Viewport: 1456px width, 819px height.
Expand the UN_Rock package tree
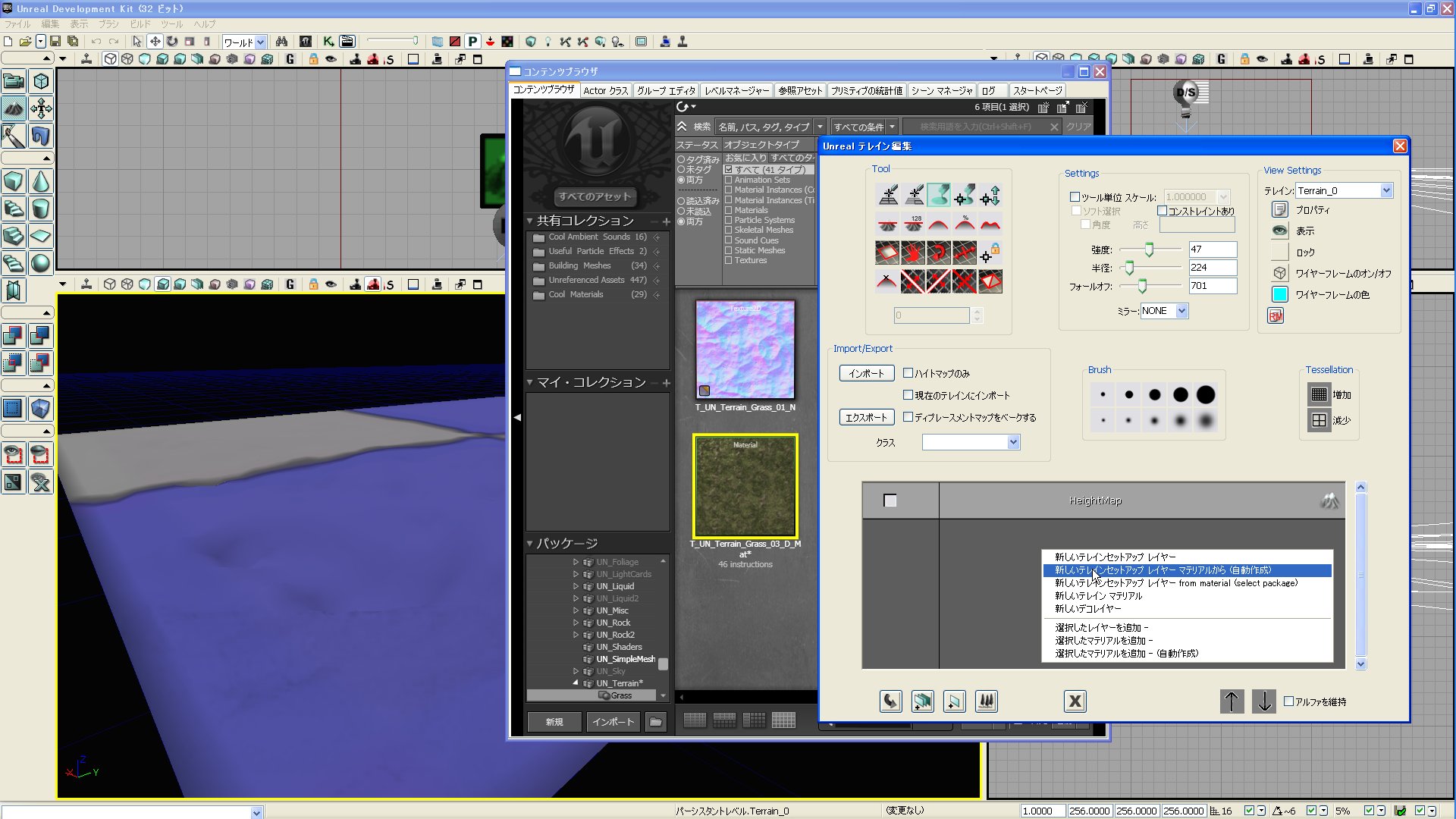pyautogui.click(x=576, y=623)
